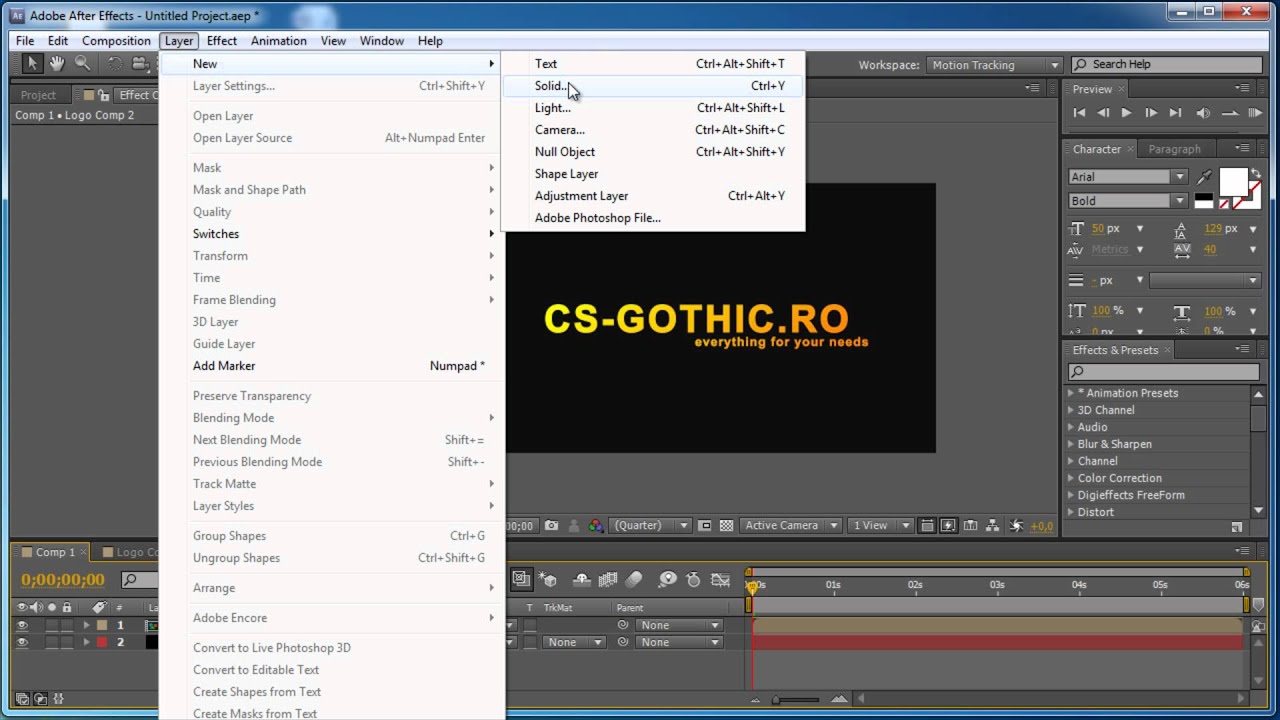Expand the Animation Presets category
This screenshot has height=720, width=1280.
(x=1071, y=393)
